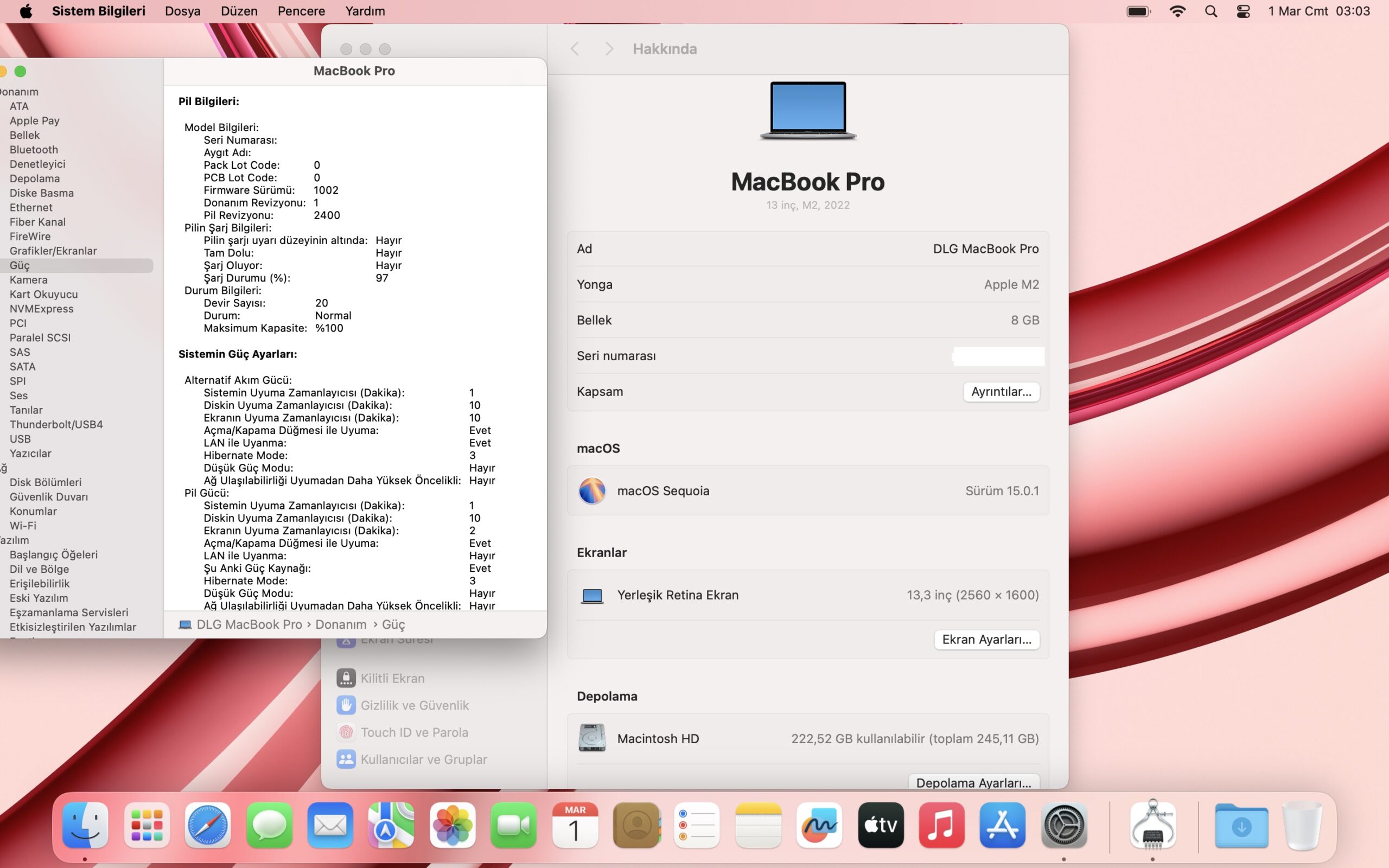Click the macOS Sequoia row
The height and width of the screenshot is (868, 1389).
807,490
